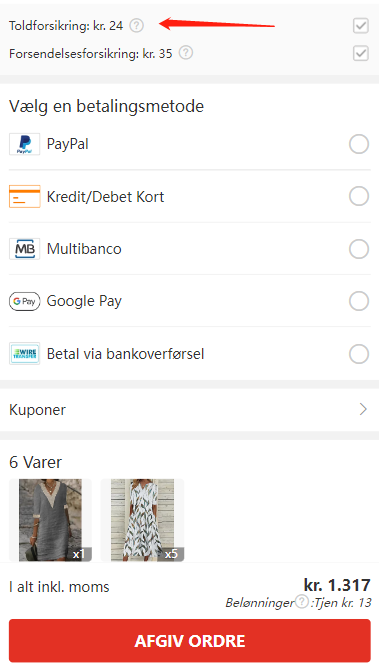Click the PayPal logo icon
The width and height of the screenshot is (379, 671).
24,144
